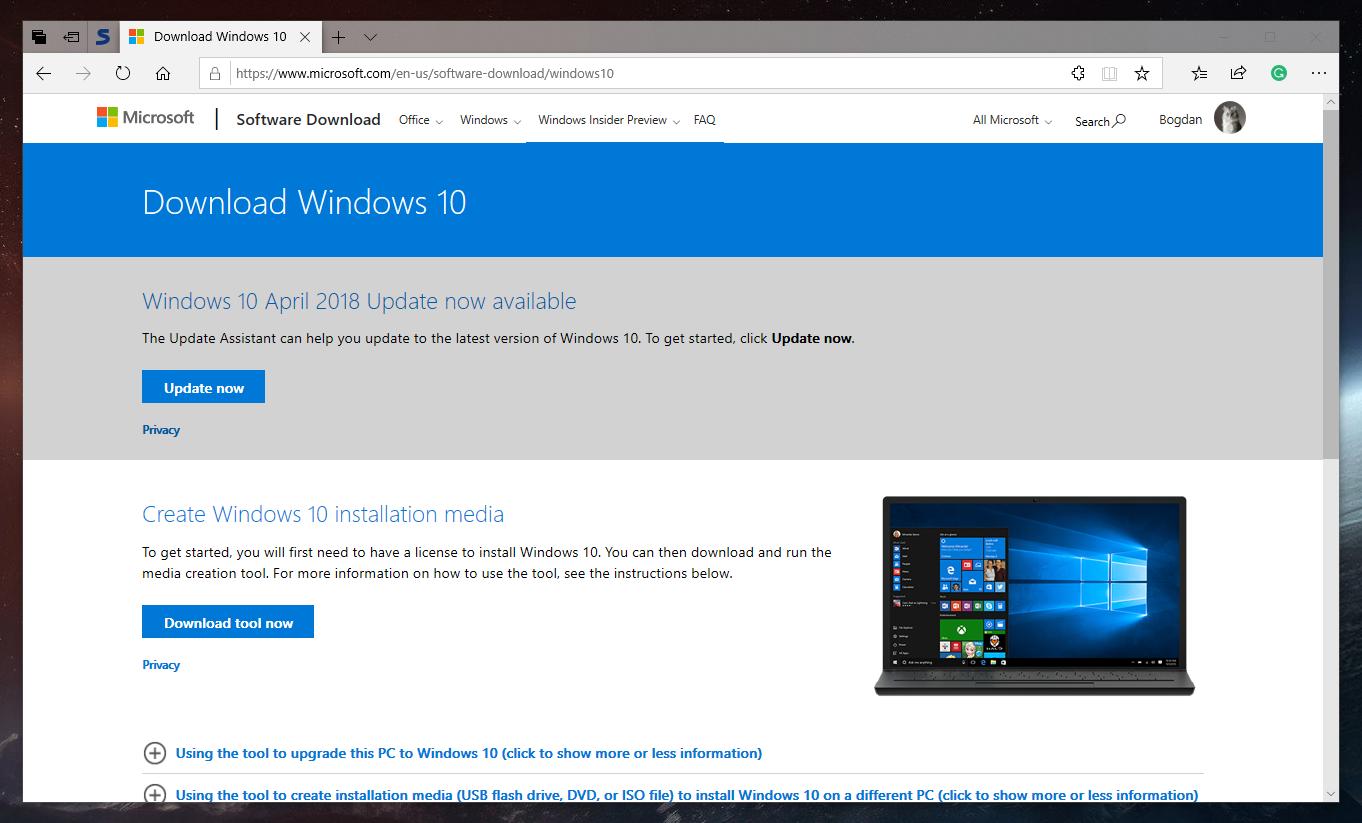Click the Forward arrow in browser toolbar
1362x823 pixels.
coord(83,73)
